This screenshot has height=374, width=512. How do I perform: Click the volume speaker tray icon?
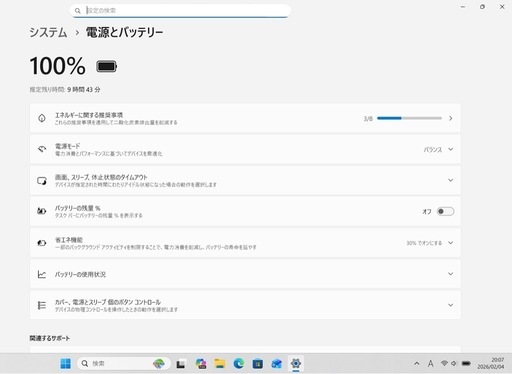pos(454,363)
